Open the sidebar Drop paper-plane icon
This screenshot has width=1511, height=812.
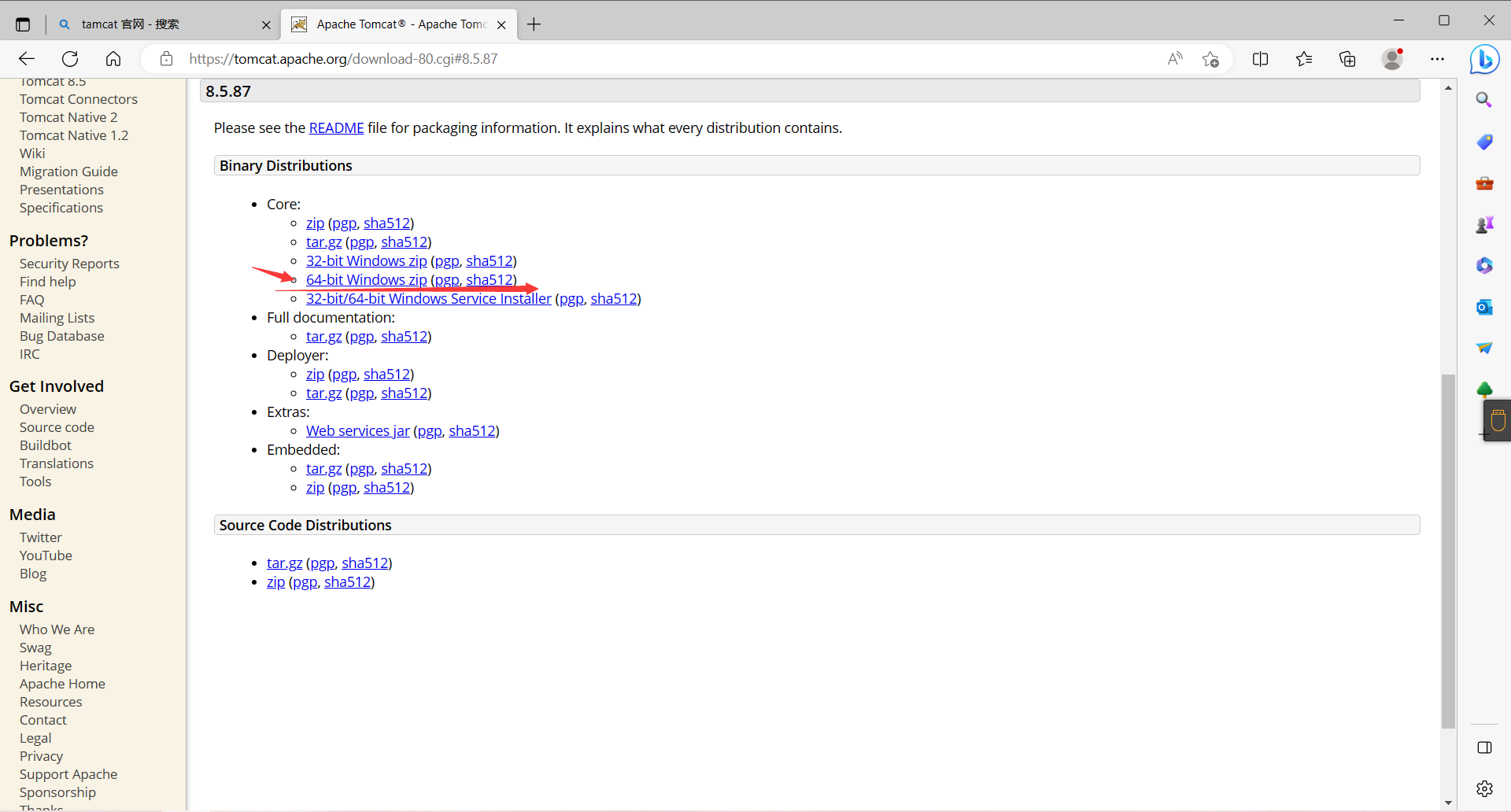[1484, 348]
